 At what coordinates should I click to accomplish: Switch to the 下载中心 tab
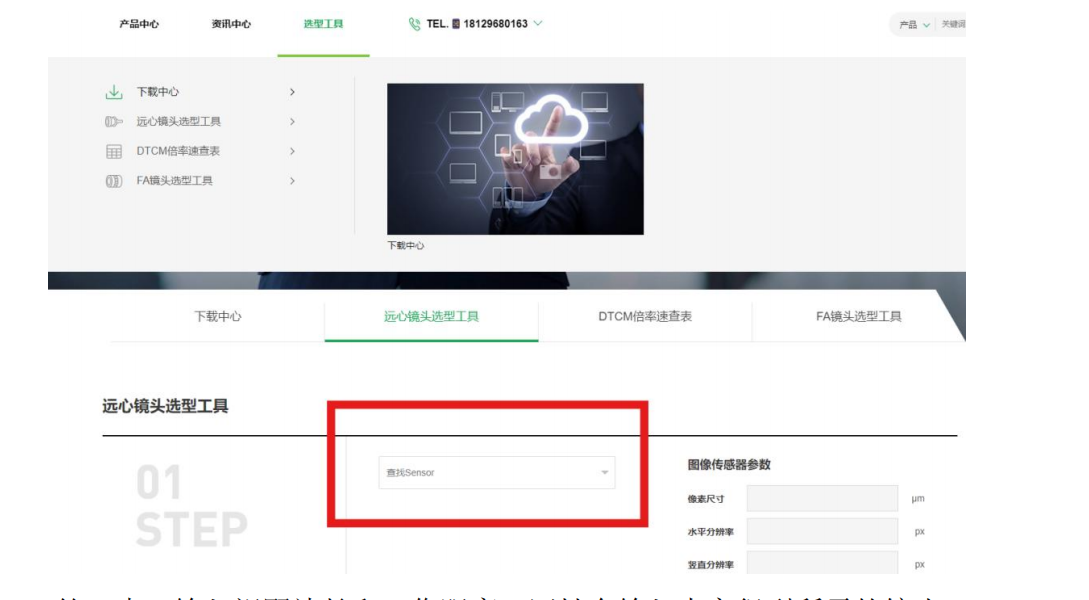tap(217, 317)
